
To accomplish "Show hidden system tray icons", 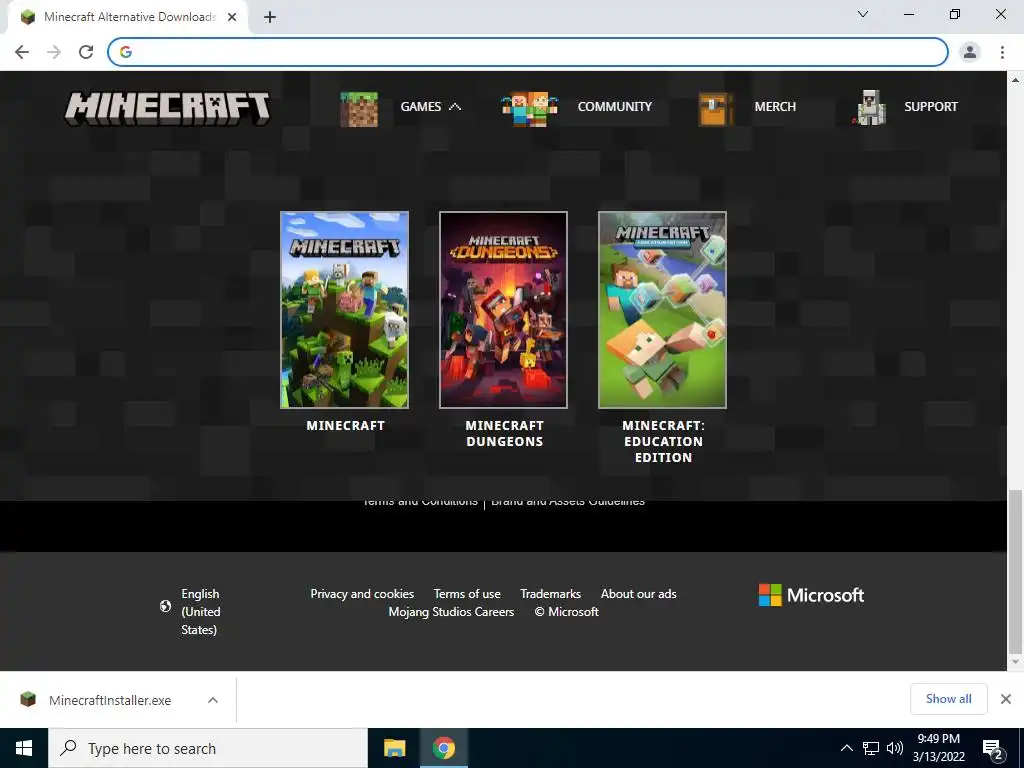I will [x=846, y=748].
